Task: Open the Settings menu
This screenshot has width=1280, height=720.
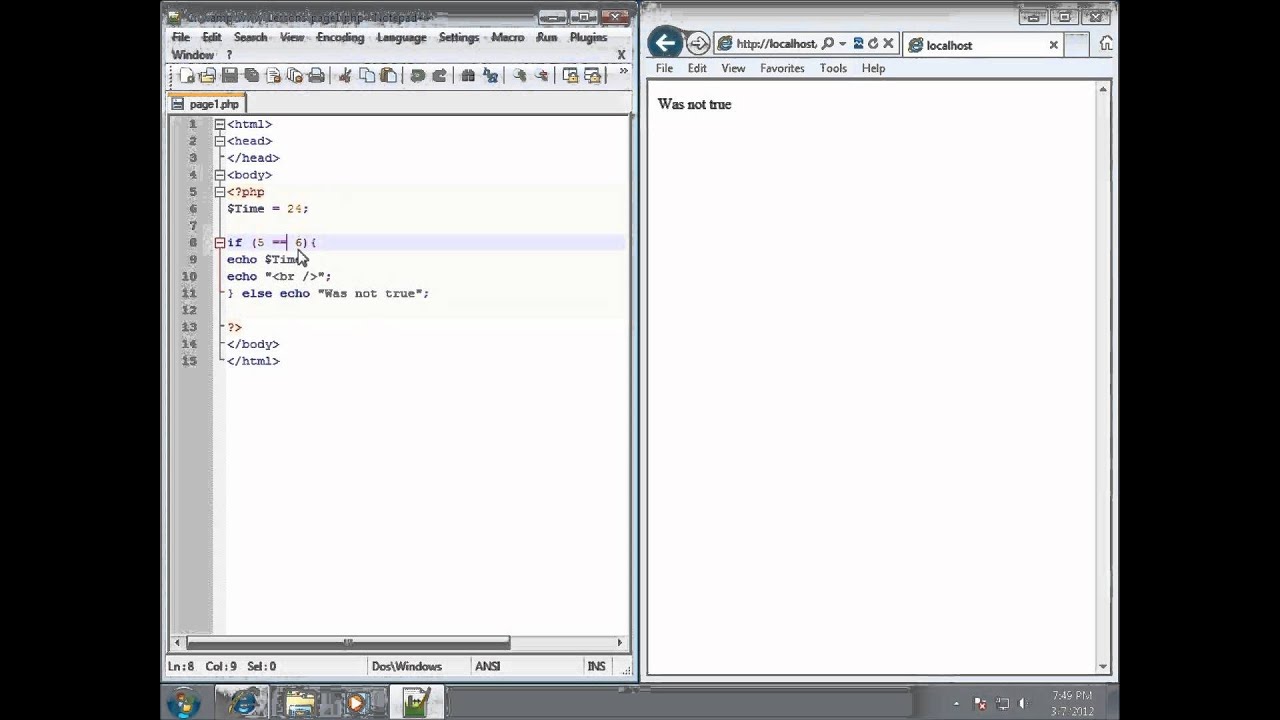Action: tap(459, 37)
